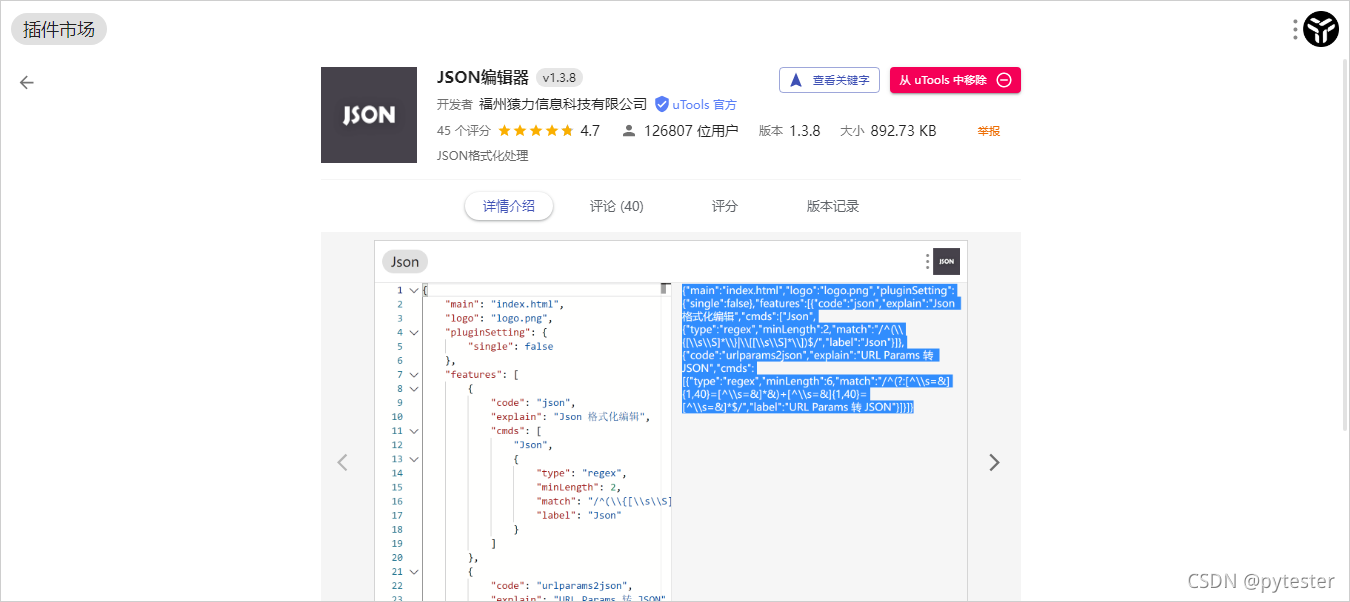This screenshot has height=602, width=1350.
Task: Click the "single": false code line
Action: tap(510, 346)
